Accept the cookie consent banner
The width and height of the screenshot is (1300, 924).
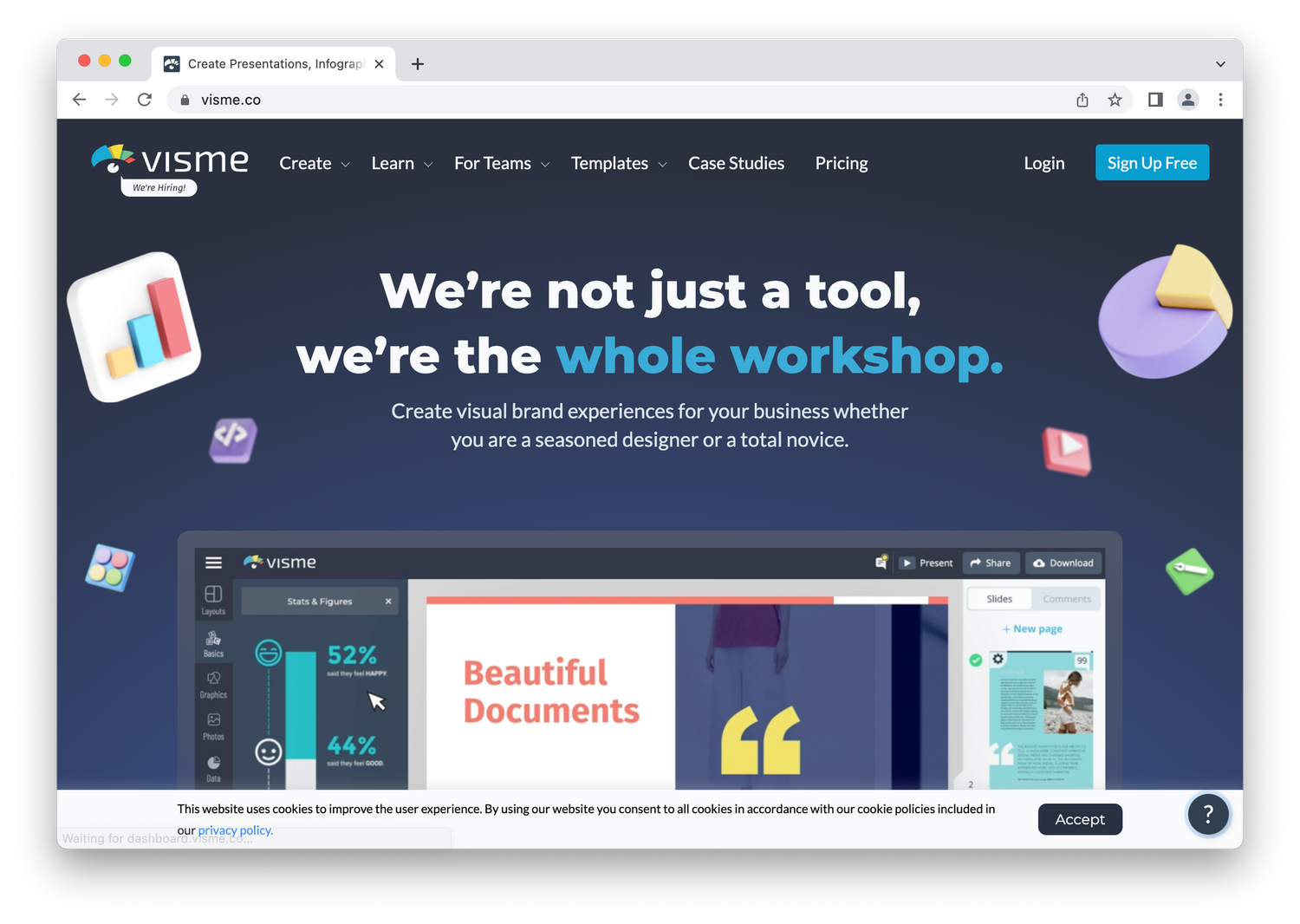tap(1079, 819)
